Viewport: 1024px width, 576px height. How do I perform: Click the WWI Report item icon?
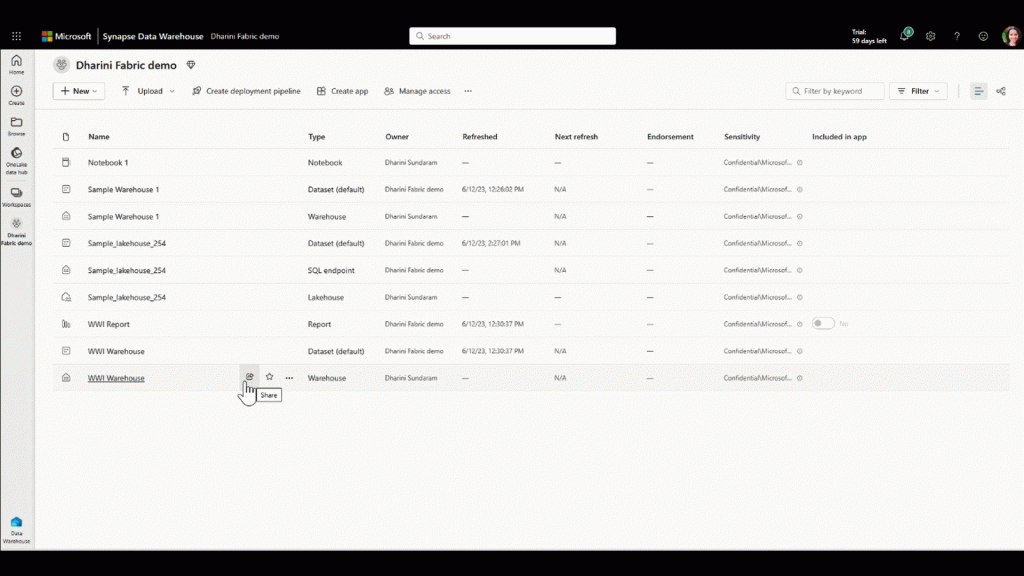click(66, 324)
